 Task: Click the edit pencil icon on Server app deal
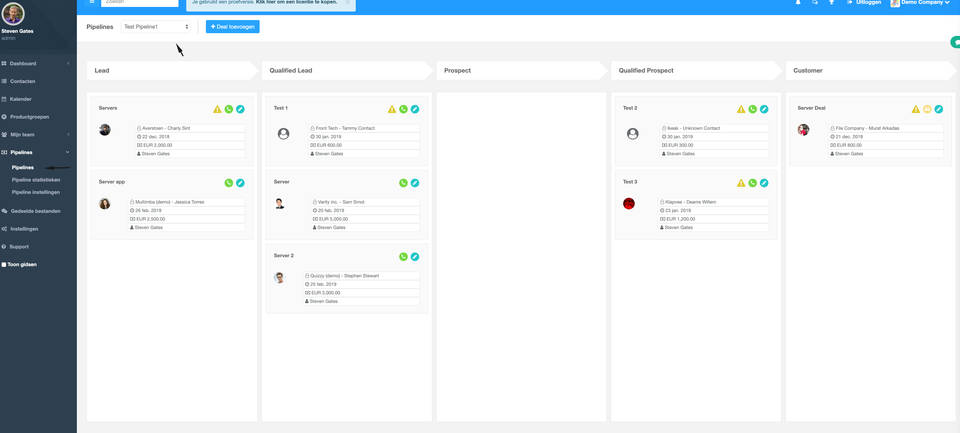point(240,183)
